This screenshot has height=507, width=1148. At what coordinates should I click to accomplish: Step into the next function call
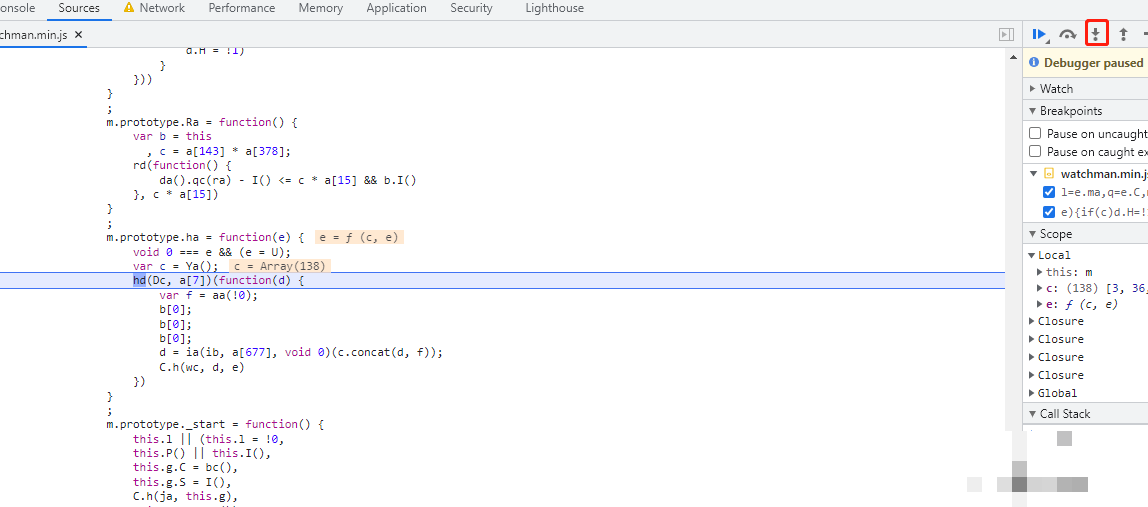(1096, 34)
